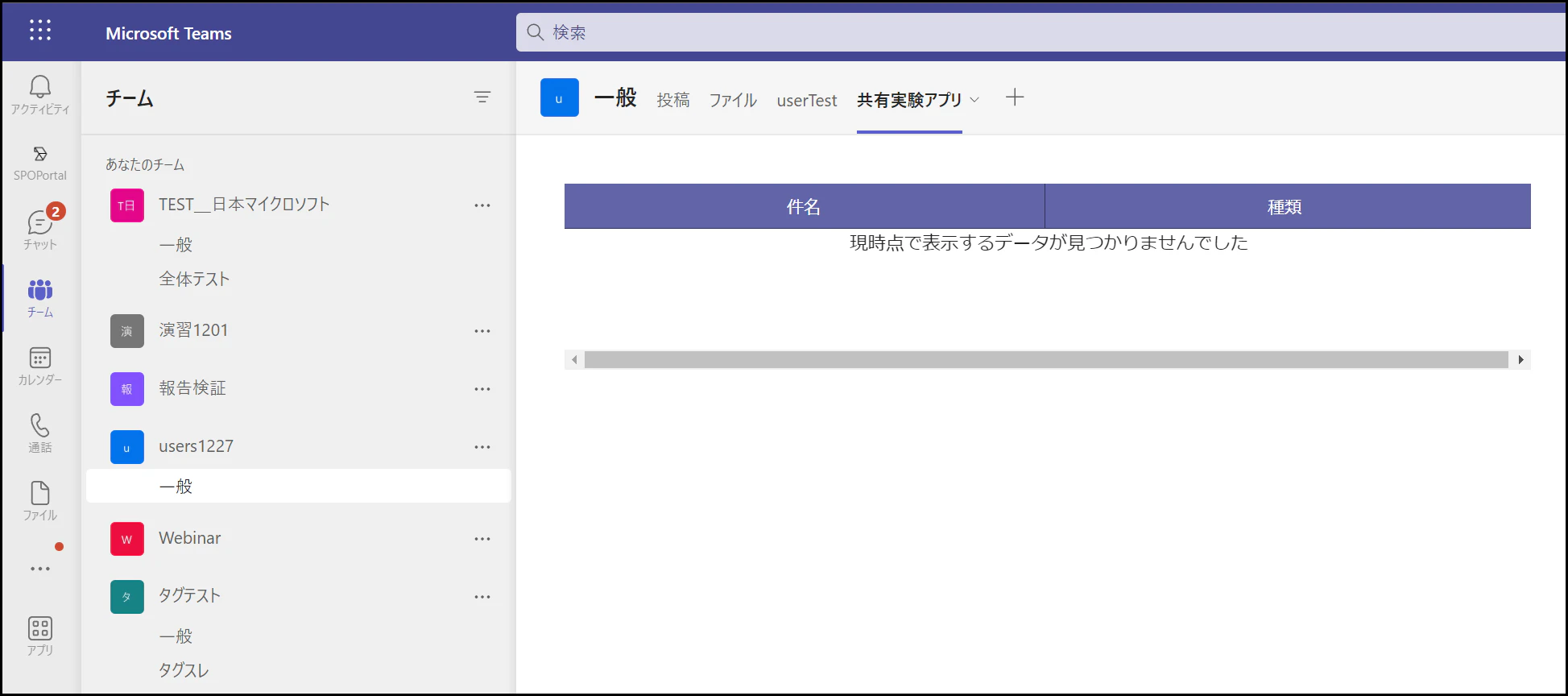Click the channel avatar beside 一般 header
Screen dimensions: 1568x696
pos(560,97)
